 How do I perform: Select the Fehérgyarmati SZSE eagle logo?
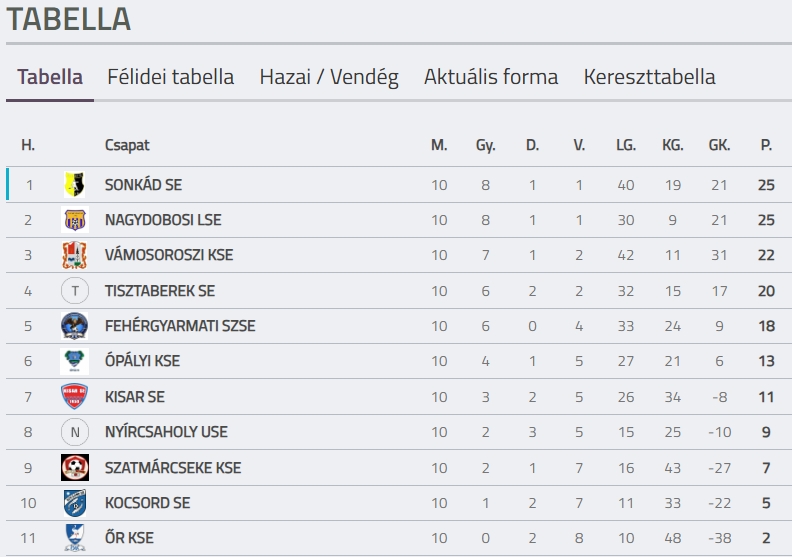pyautogui.click(x=75, y=326)
